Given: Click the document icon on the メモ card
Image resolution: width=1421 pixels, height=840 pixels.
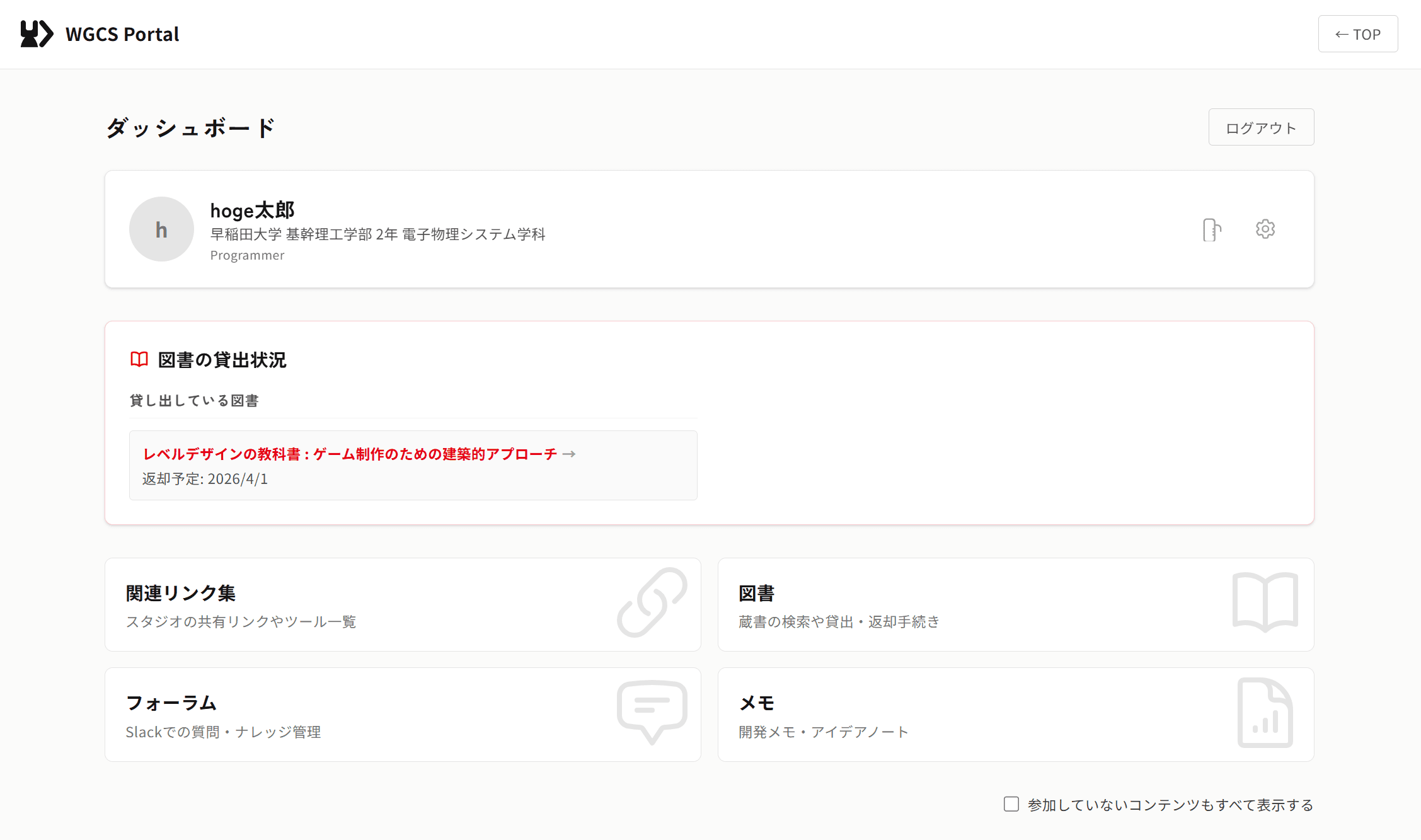Looking at the screenshot, I should (x=1265, y=713).
